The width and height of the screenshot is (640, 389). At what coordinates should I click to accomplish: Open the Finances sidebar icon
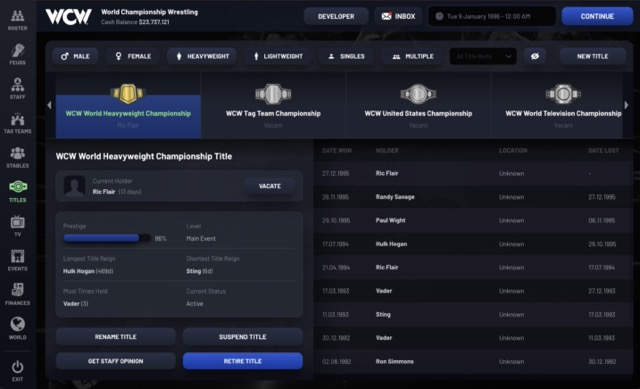pos(18,294)
